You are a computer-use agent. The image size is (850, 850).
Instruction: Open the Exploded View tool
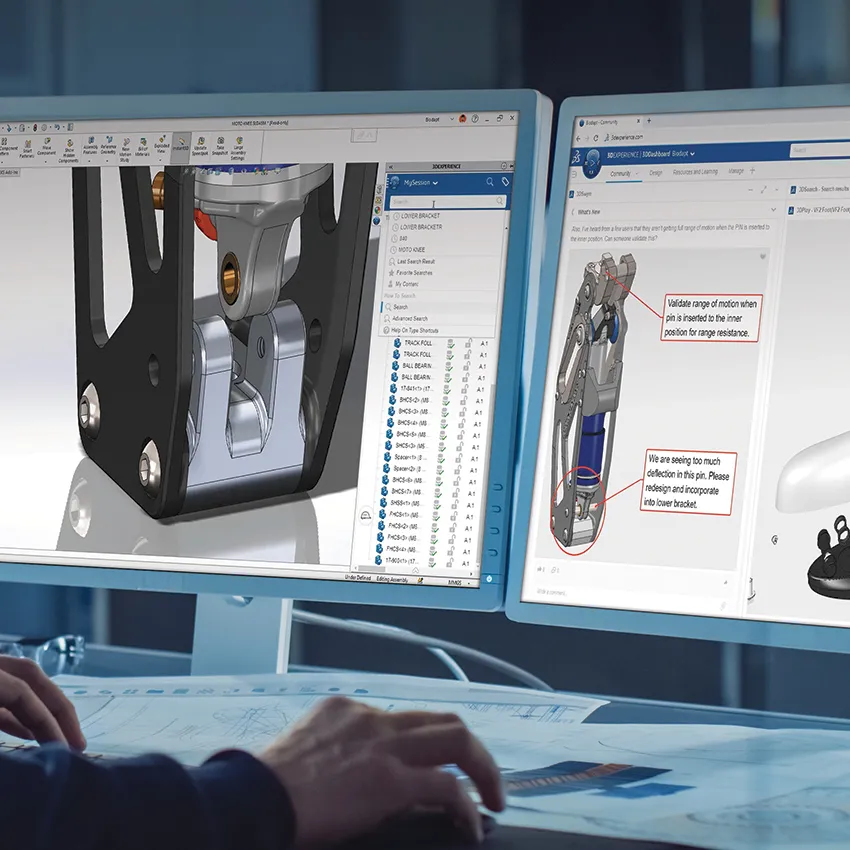click(162, 140)
